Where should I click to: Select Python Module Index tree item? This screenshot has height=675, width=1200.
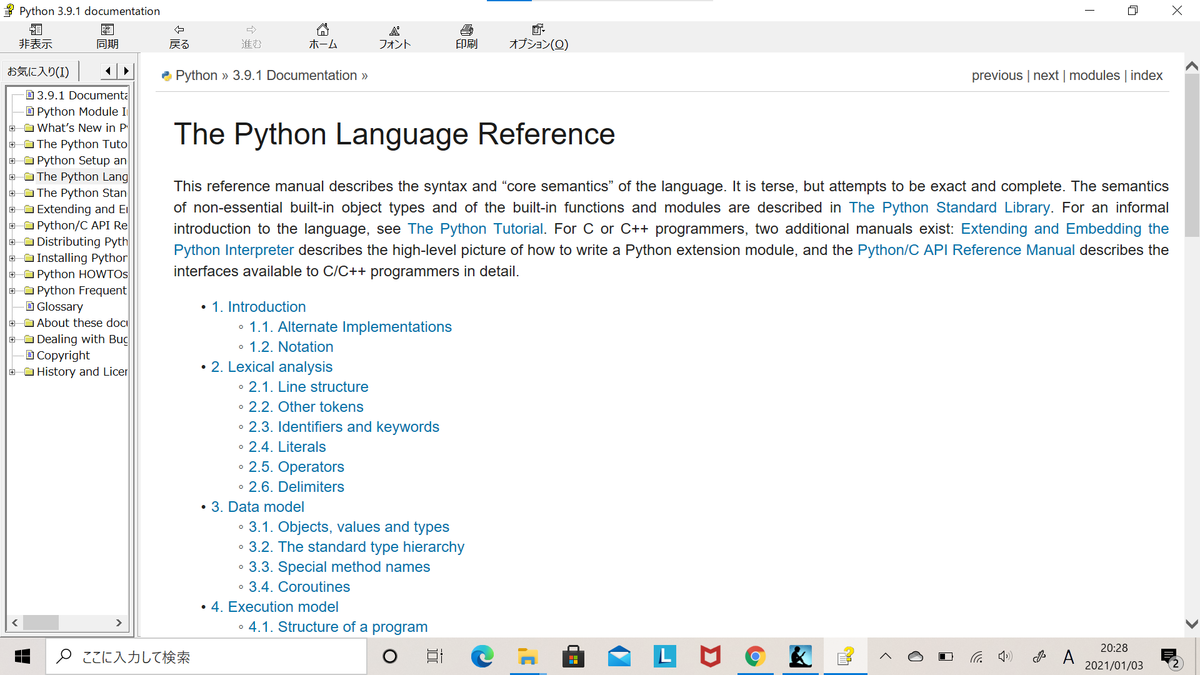coord(82,112)
